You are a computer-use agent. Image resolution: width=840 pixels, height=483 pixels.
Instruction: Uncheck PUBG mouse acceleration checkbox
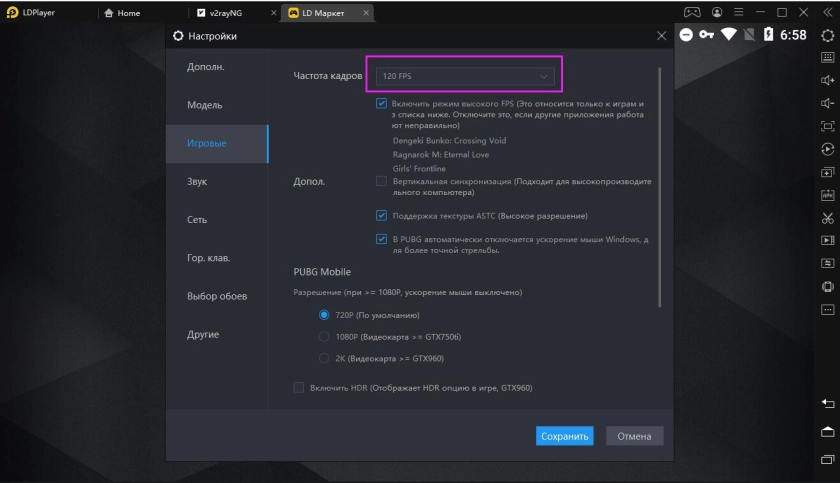tap(381, 239)
